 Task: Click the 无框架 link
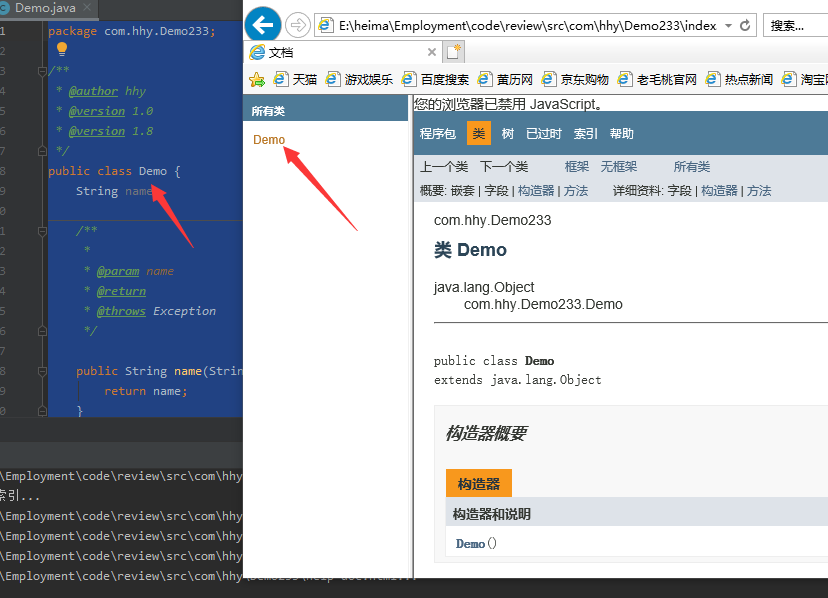tap(618, 167)
